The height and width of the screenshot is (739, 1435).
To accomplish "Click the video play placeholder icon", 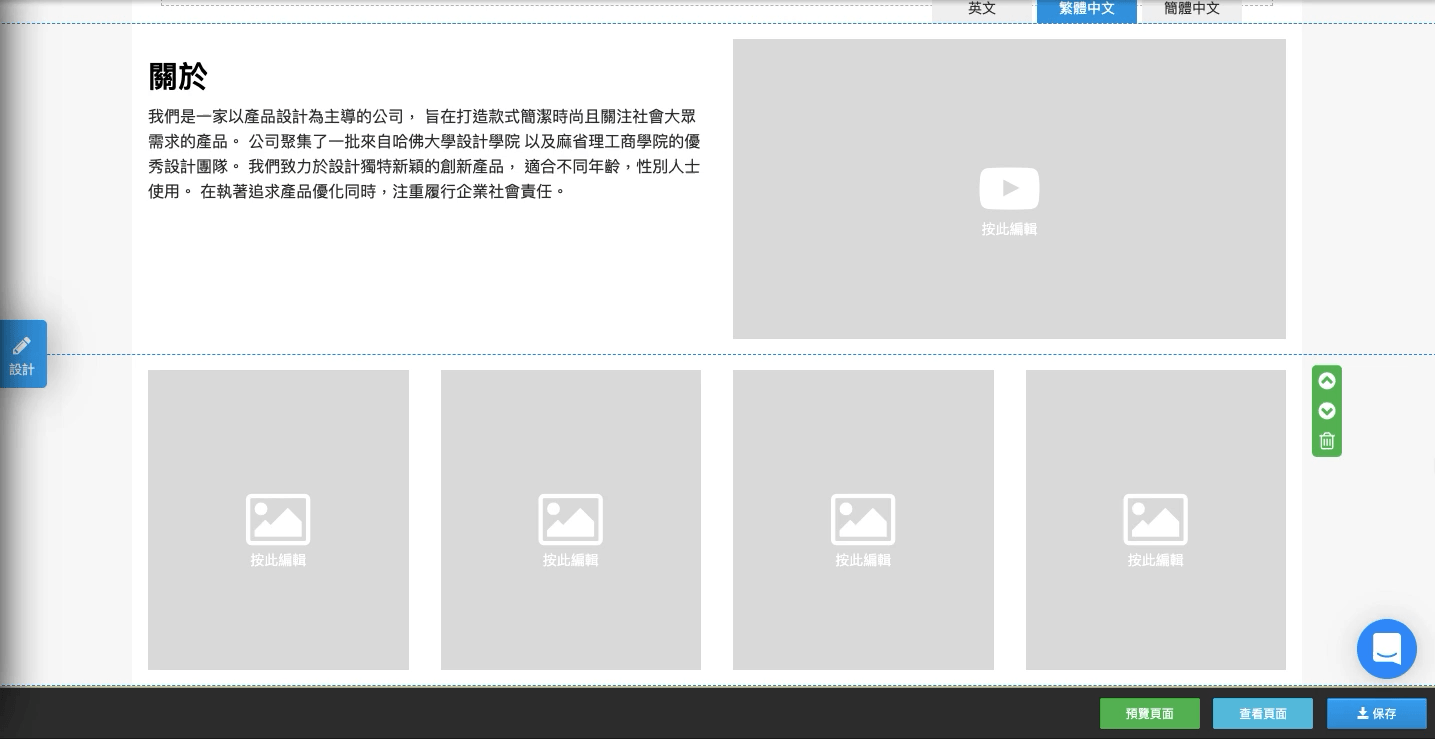I will (1009, 188).
